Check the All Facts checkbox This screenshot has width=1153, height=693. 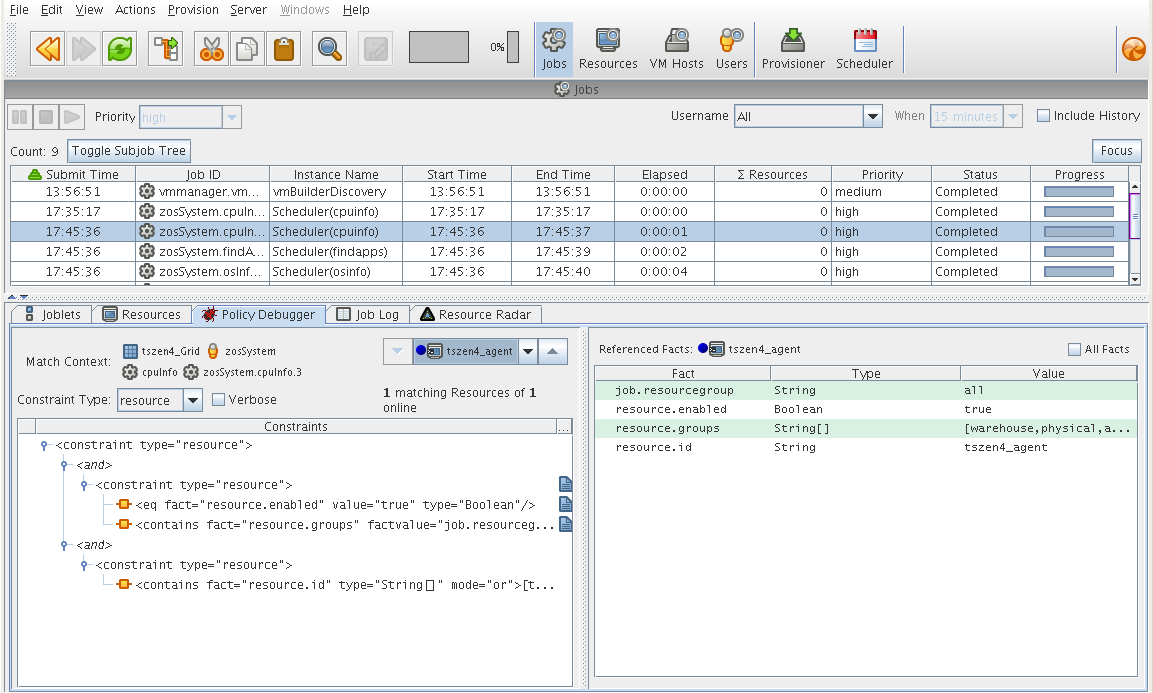[x=1074, y=349]
